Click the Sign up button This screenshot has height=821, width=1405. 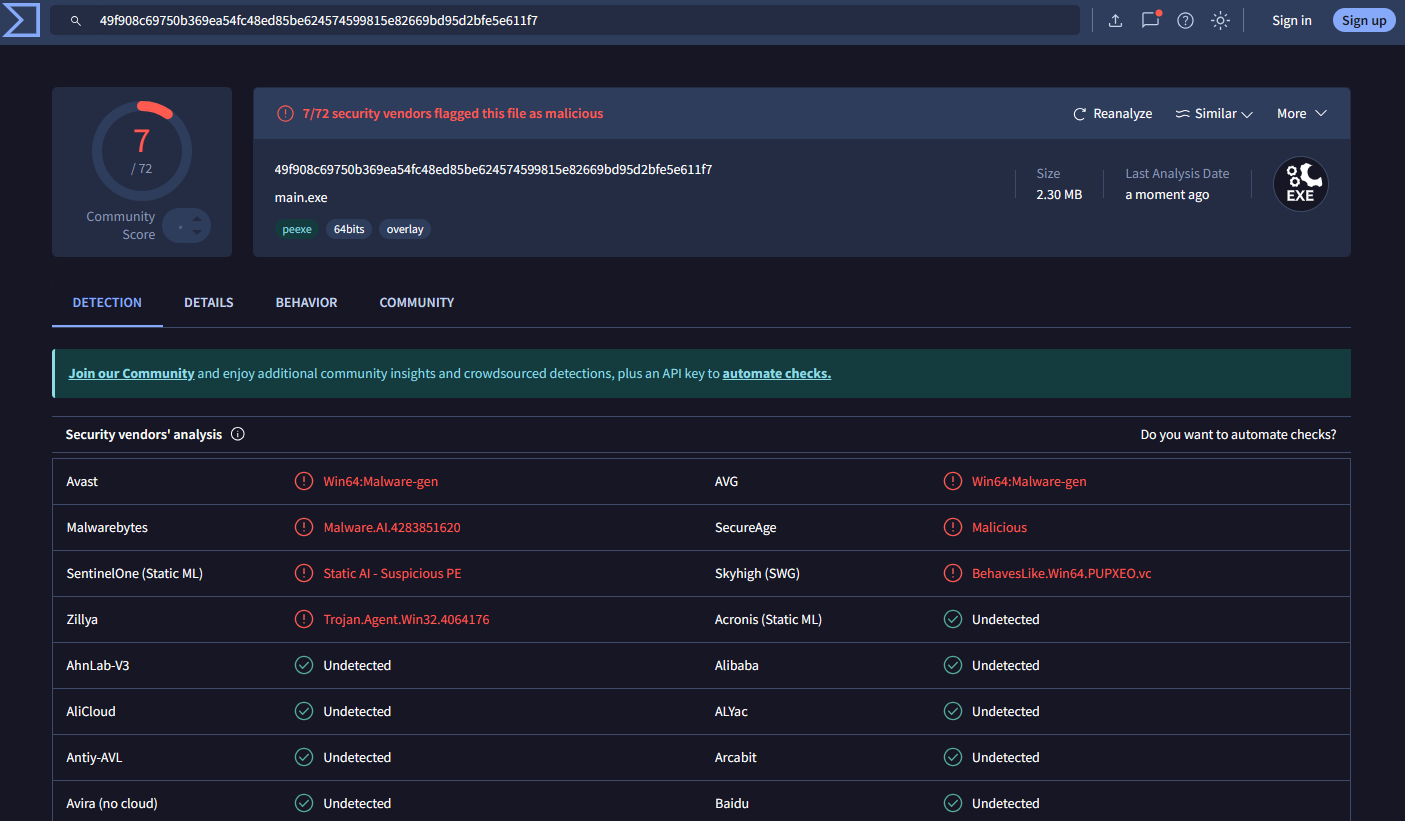point(1364,20)
